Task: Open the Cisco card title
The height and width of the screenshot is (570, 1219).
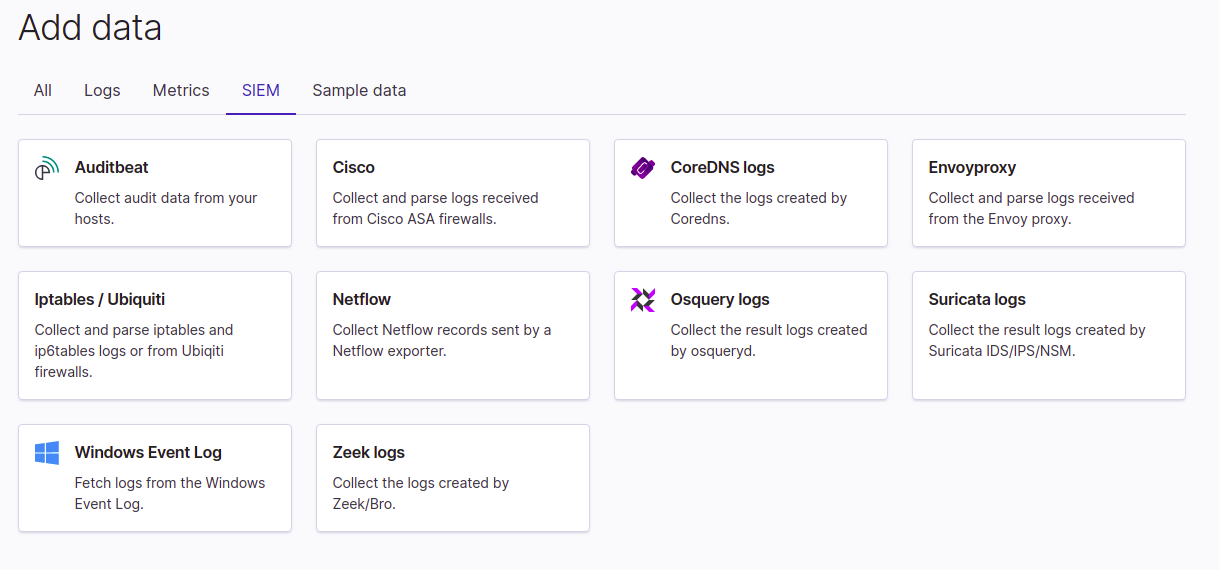Action: [x=354, y=168]
